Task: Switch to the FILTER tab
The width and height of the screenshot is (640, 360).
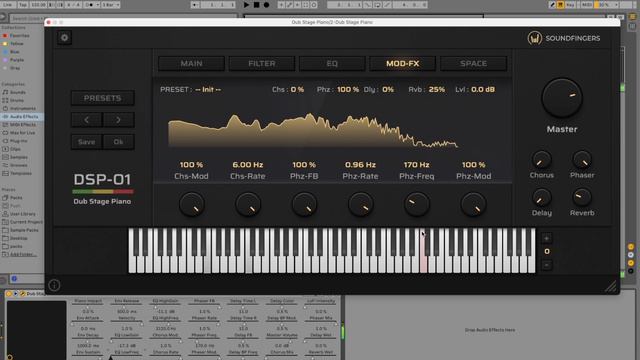Action: point(262,64)
